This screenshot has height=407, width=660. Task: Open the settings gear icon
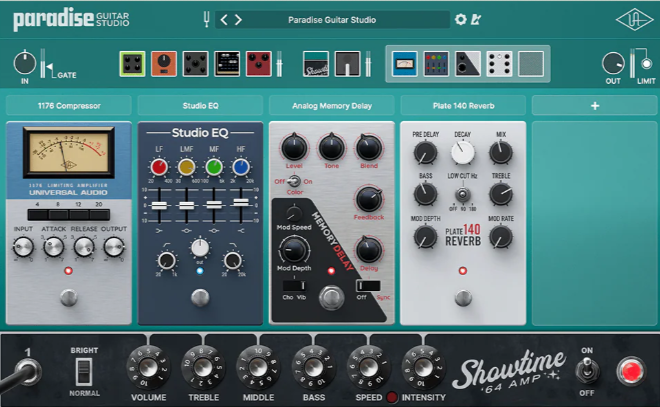460,19
